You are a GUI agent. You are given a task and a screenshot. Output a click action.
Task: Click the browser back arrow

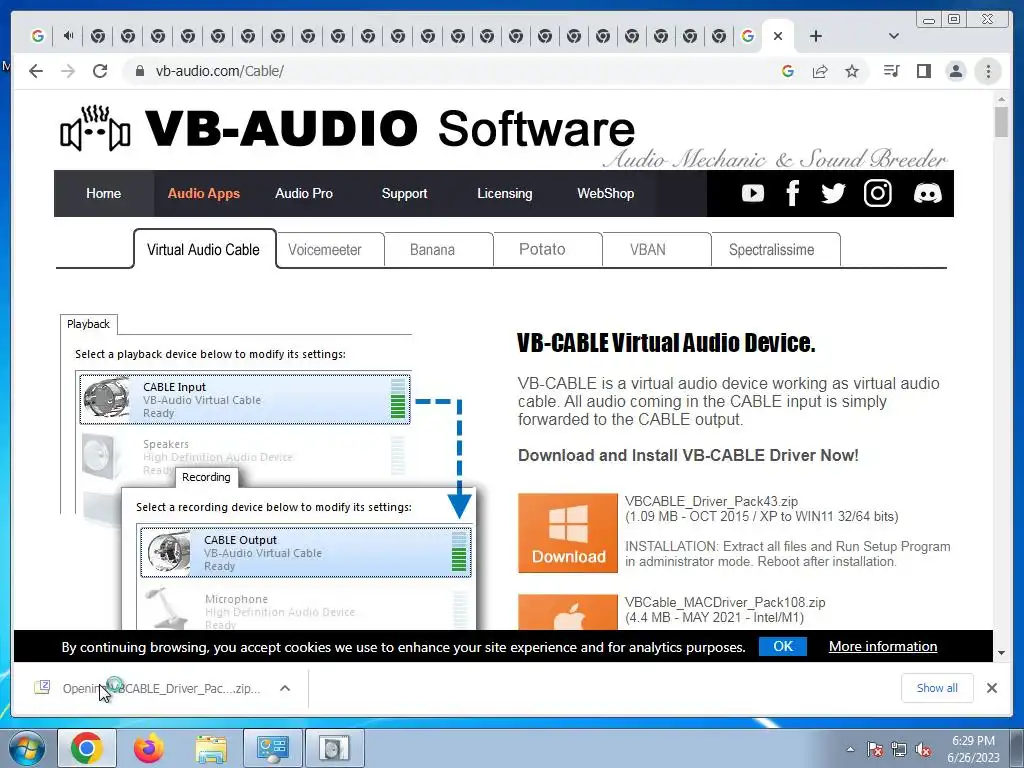tap(36, 71)
